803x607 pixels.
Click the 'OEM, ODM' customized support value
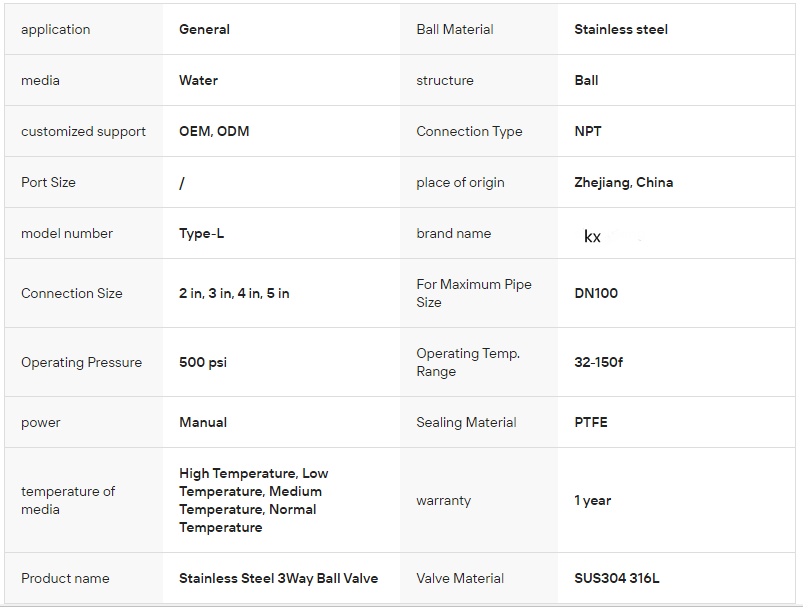[214, 131]
